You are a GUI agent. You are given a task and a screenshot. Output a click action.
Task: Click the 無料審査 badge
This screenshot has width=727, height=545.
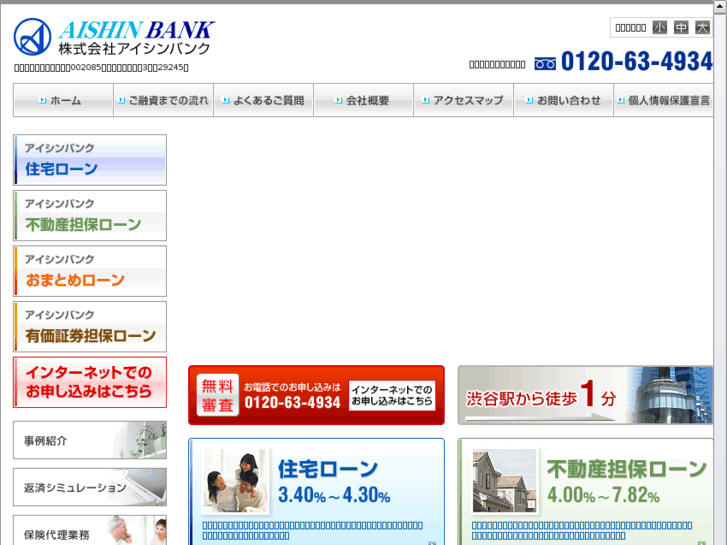217,395
